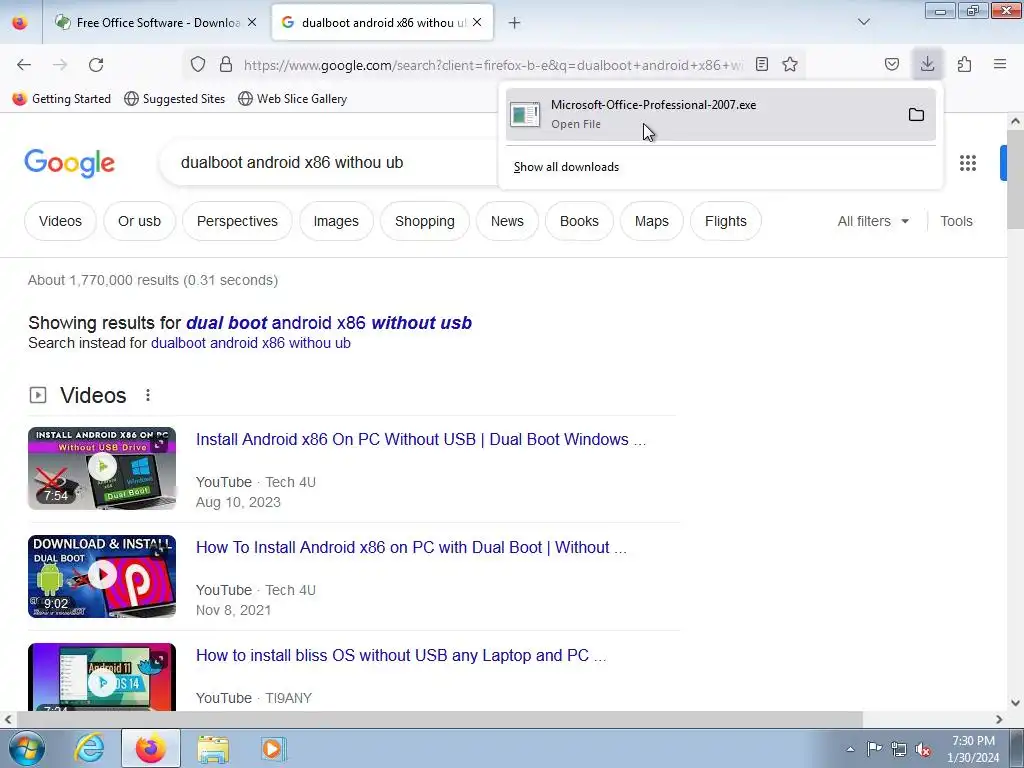The image size is (1024, 768).
Task: Click the Google logo
Action: click(69, 163)
